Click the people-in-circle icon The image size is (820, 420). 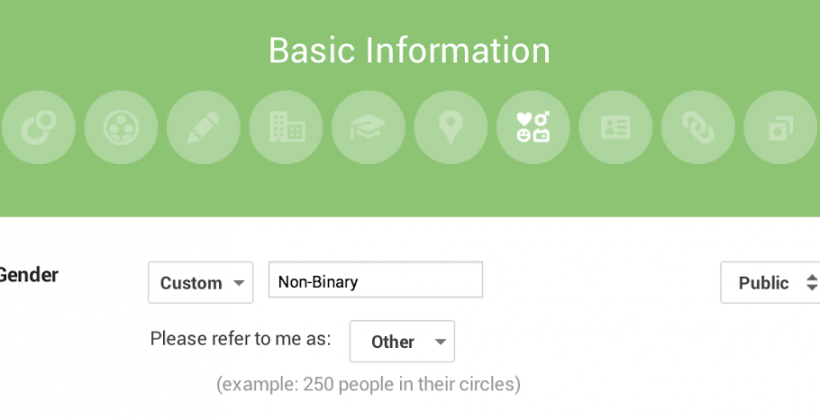tap(121, 127)
